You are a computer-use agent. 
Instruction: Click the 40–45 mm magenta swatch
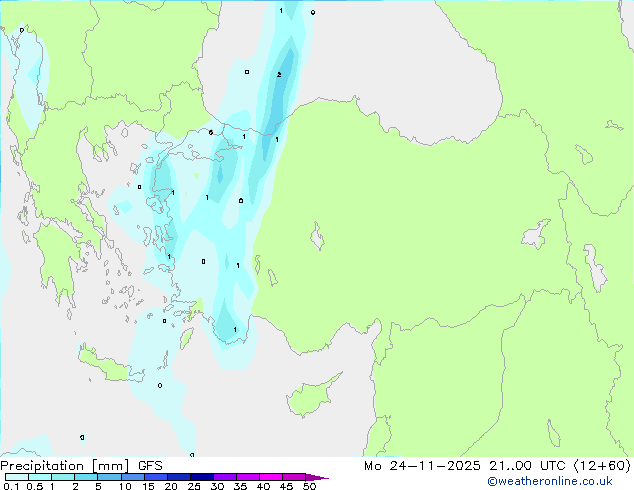tap(271, 477)
